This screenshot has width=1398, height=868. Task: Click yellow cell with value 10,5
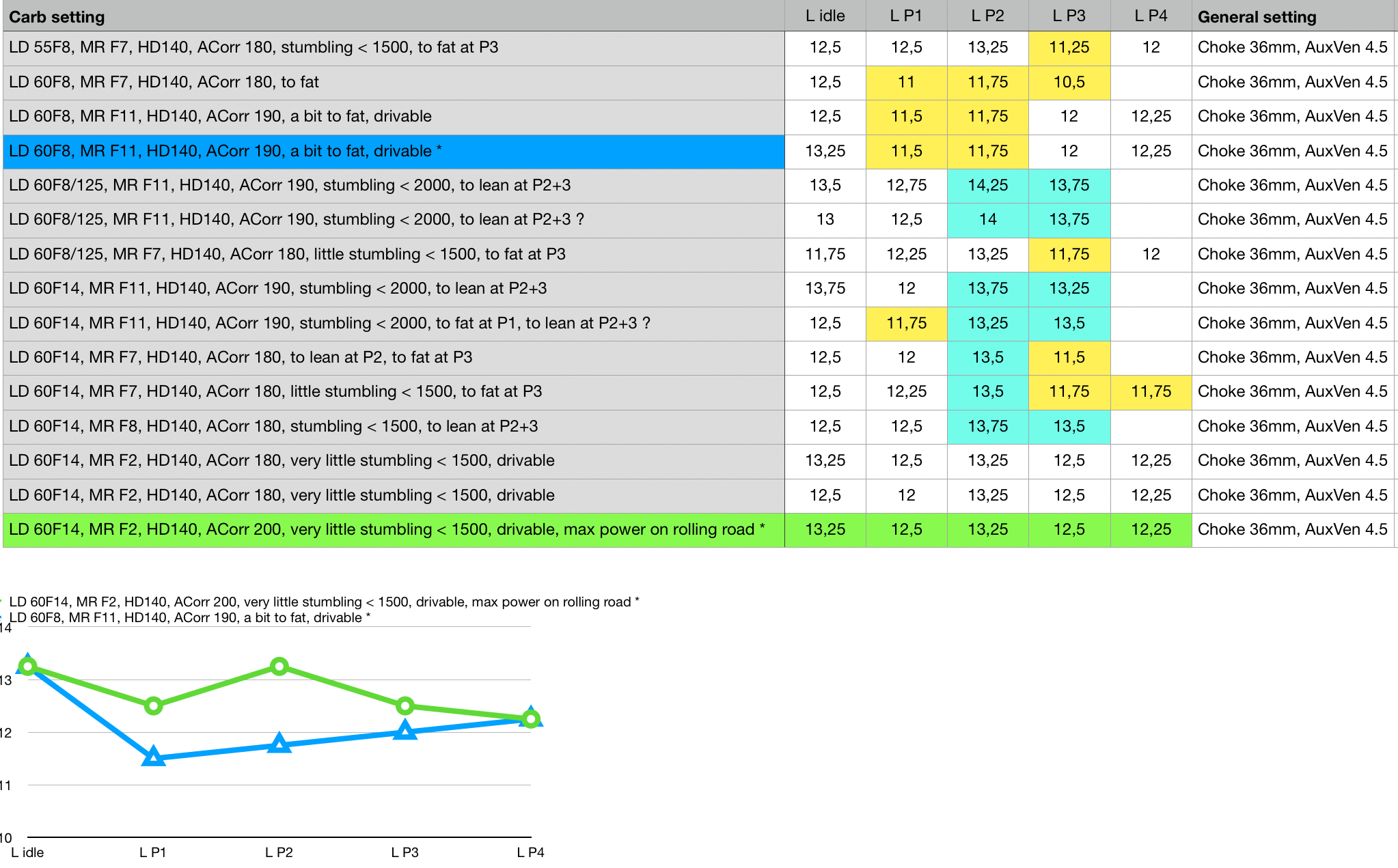1069,82
